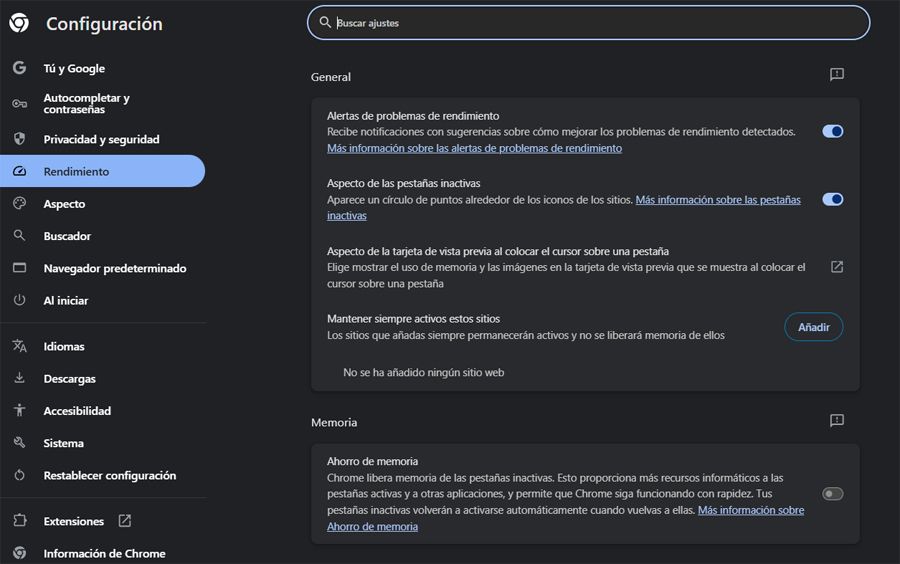Open link Más información sobre las alertas de rendimiento
Image resolution: width=900 pixels, height=564 pixels.
[474, 148]
